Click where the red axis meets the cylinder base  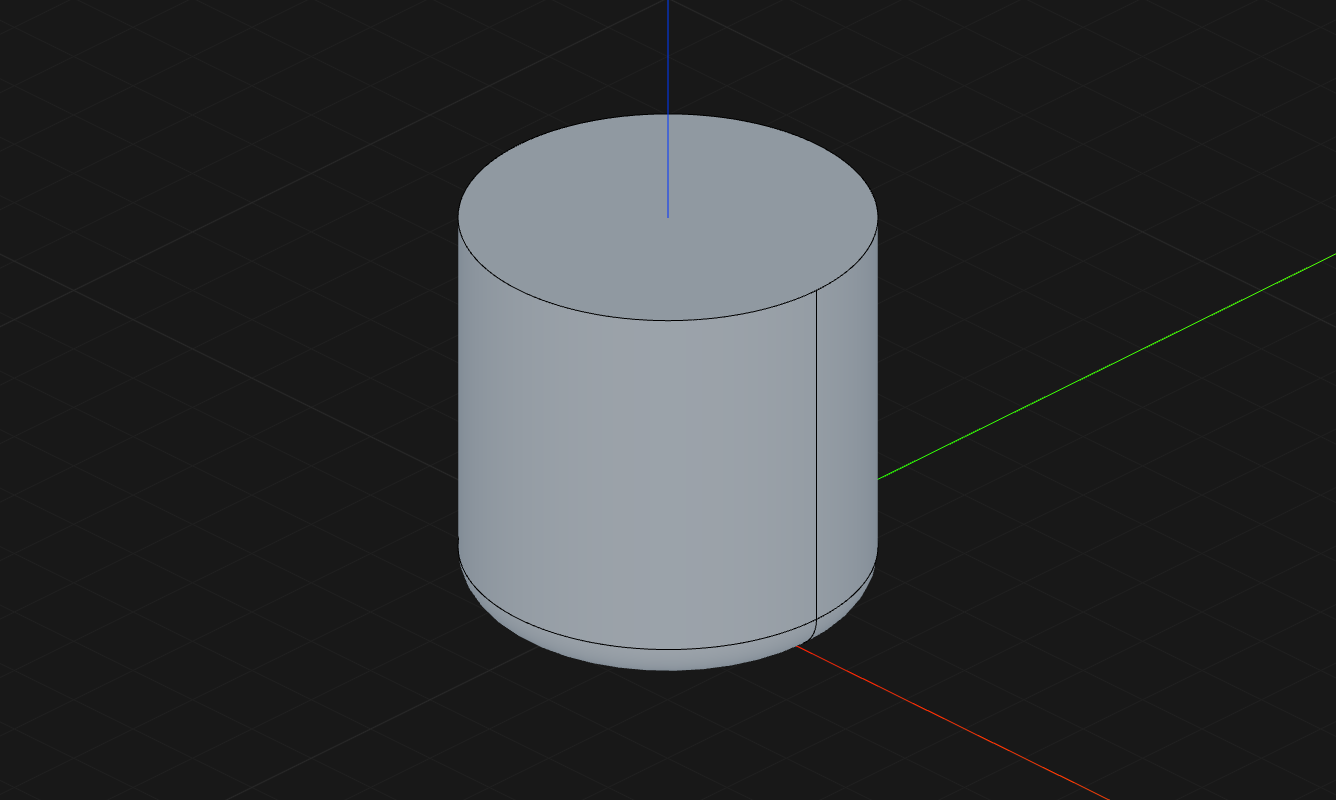797,646
